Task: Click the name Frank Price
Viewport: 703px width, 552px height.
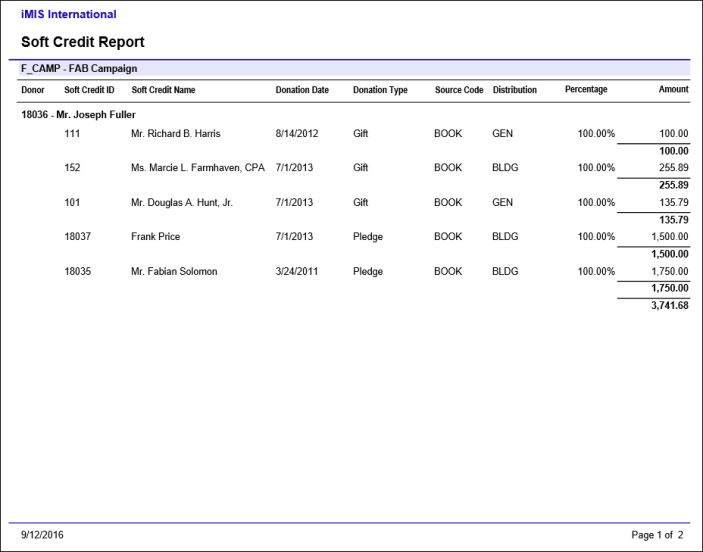Action: coord(156,236)
